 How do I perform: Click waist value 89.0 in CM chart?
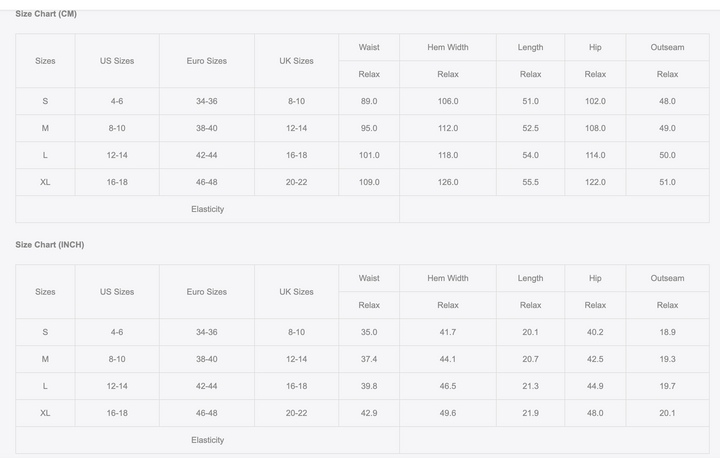(369, 102)
